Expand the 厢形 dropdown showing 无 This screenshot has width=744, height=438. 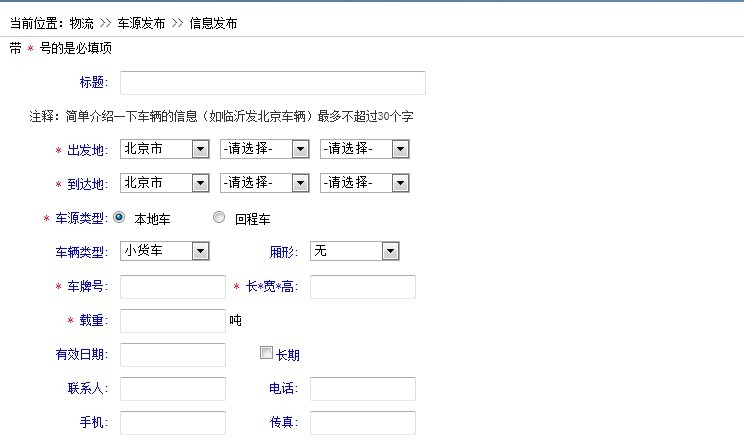pyautogui.click(x=354, y=251)
